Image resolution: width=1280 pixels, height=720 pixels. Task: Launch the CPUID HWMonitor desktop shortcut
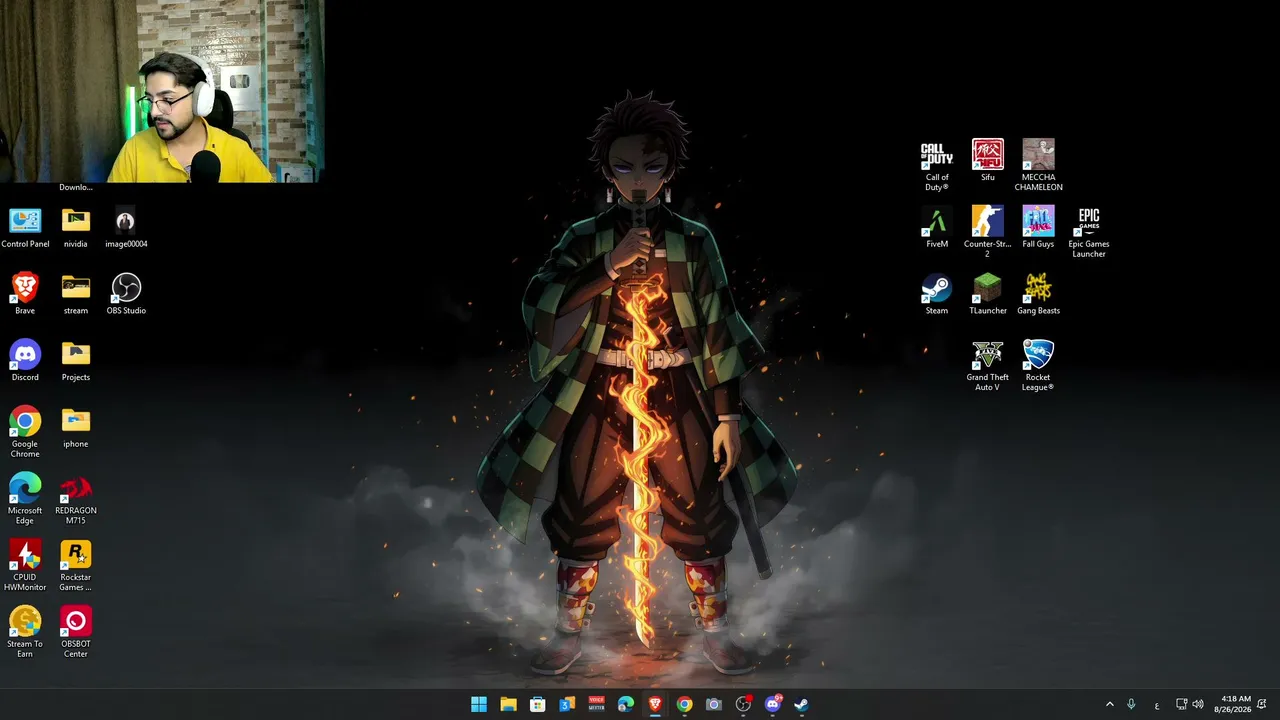[x=25, y=566]
